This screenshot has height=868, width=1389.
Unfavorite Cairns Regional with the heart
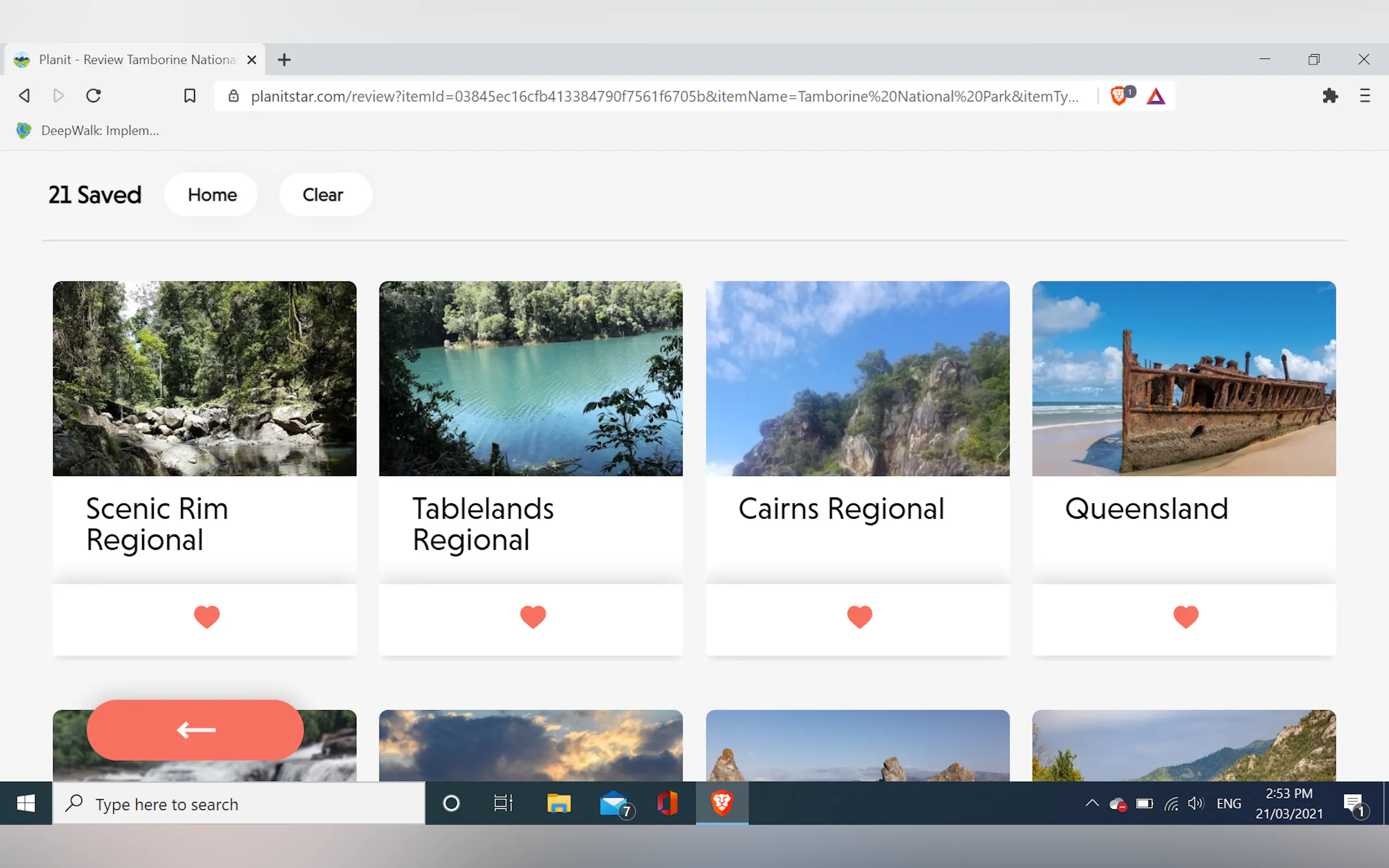click(859, 617)
